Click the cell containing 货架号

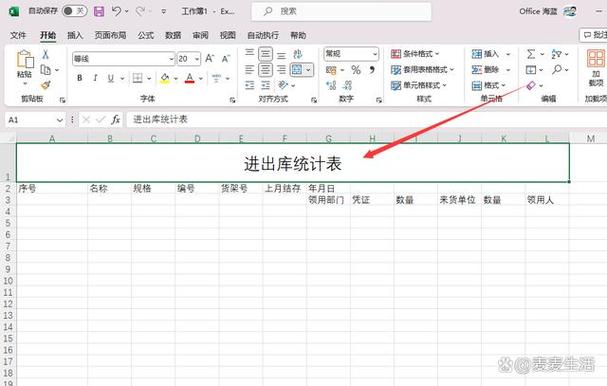coord(241,189)
